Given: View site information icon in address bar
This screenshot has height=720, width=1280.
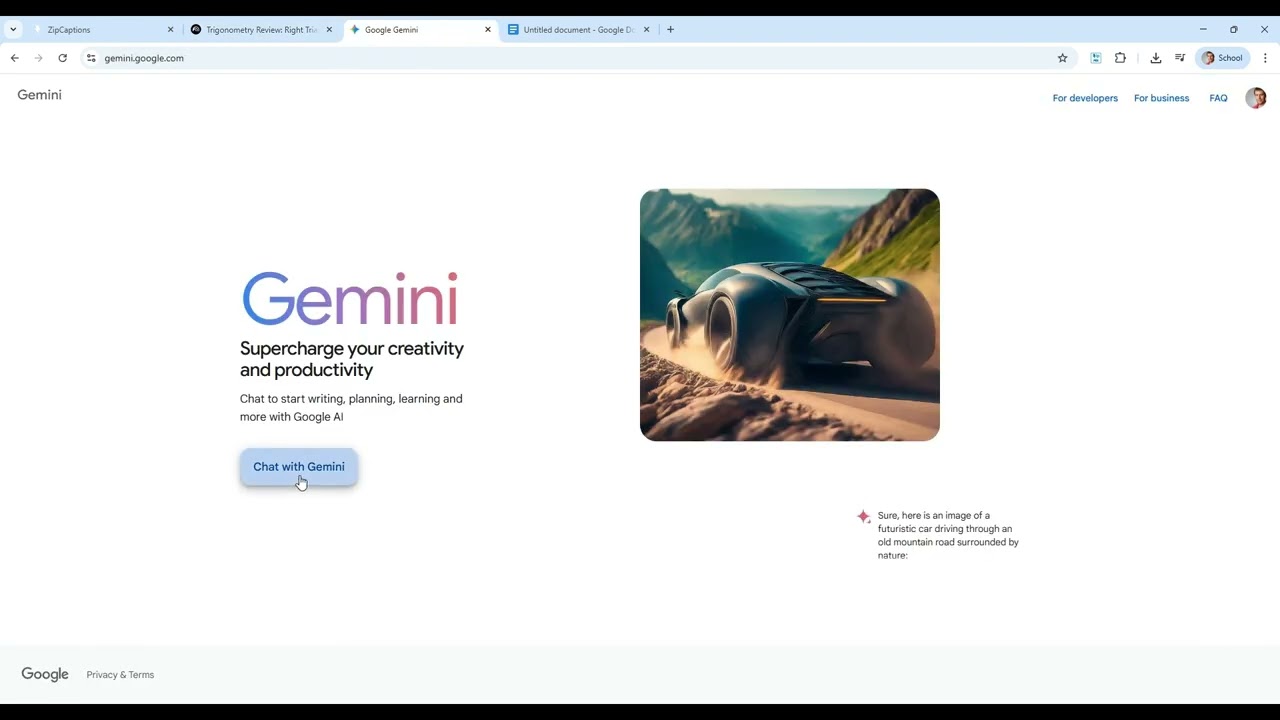Looking at the screenshot, I should (x=91, y=58).
